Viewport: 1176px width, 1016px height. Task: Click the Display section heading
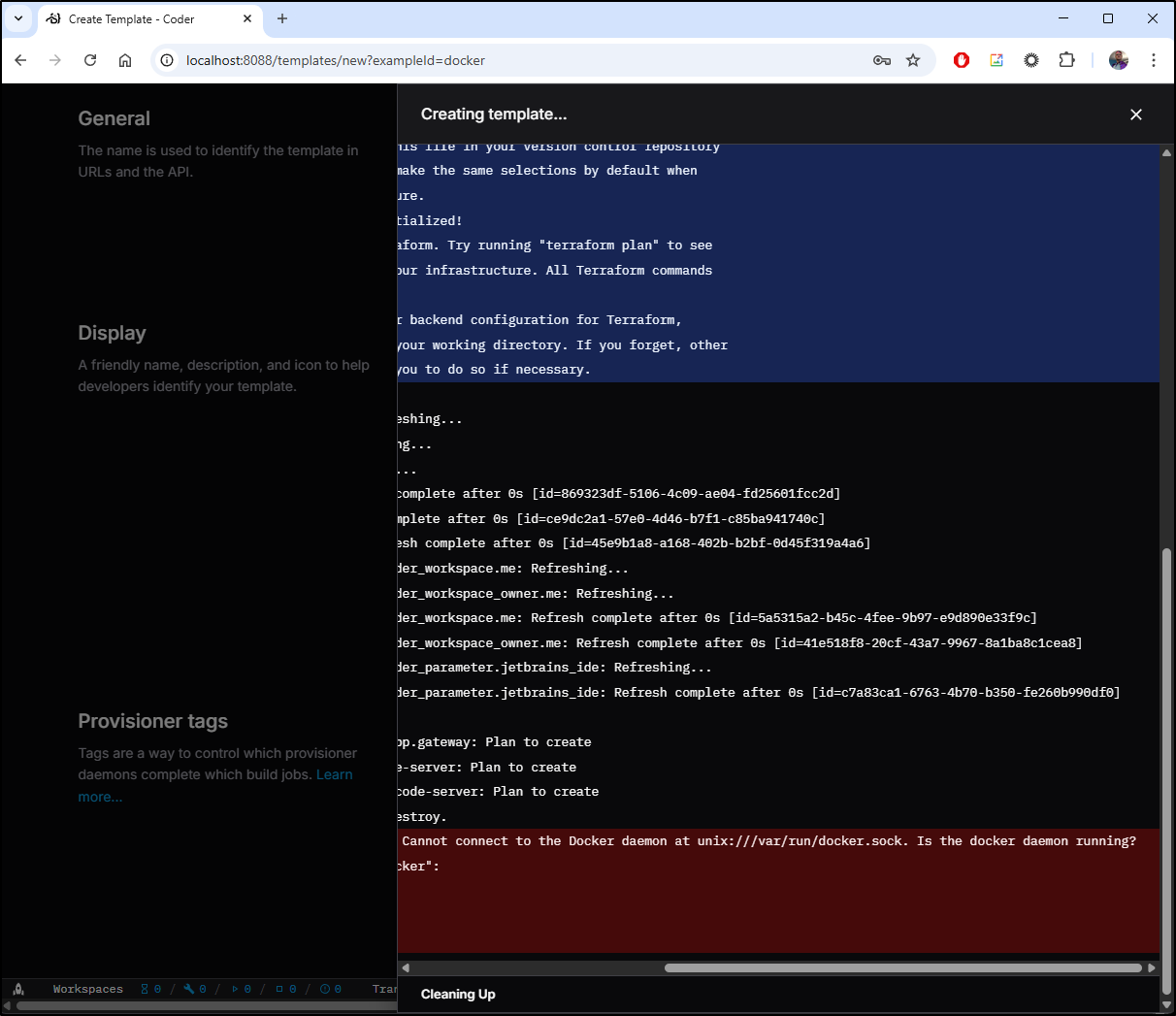(113, 333)
